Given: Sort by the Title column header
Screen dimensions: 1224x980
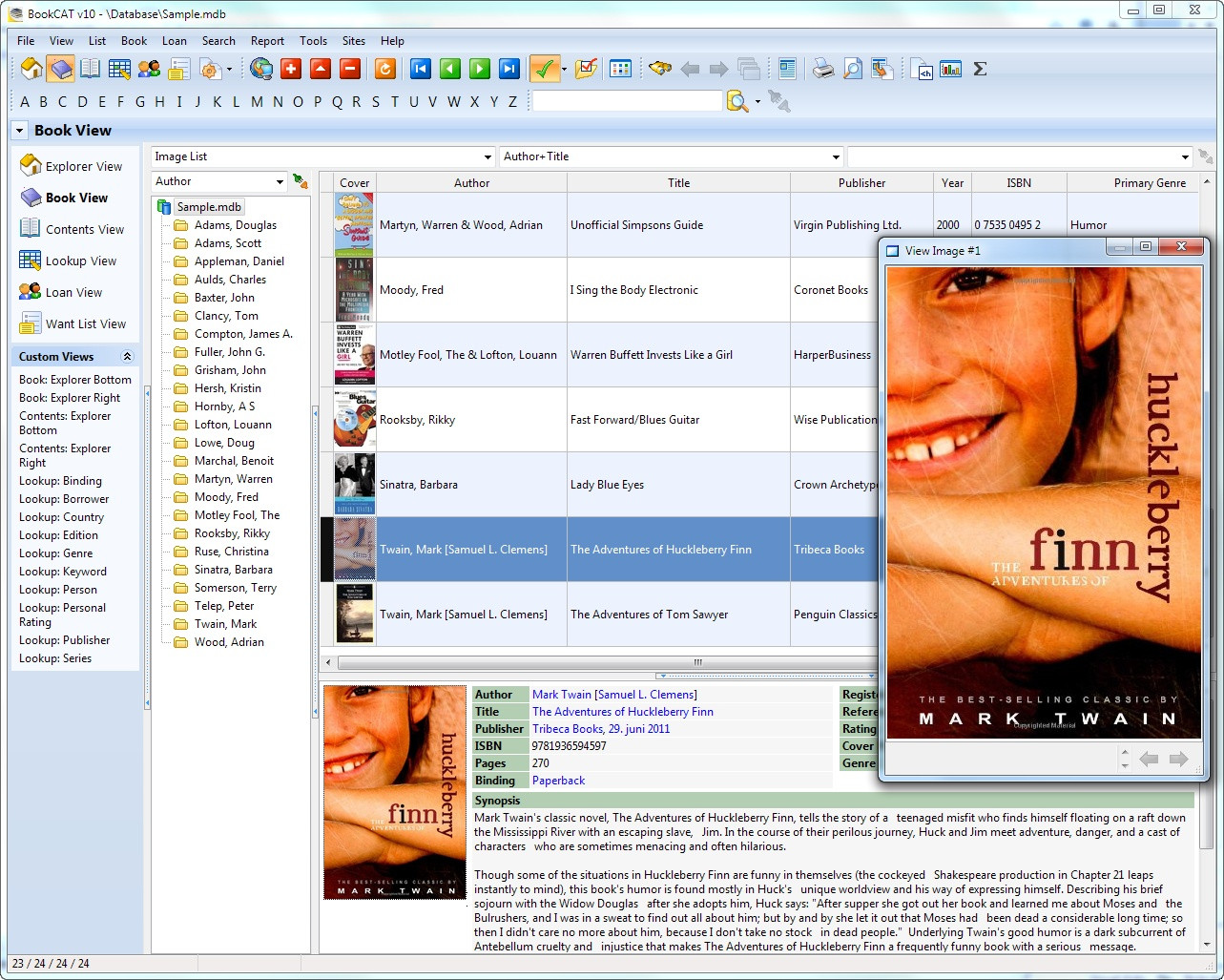Looking at the screenshot, I should pos(678,182).
